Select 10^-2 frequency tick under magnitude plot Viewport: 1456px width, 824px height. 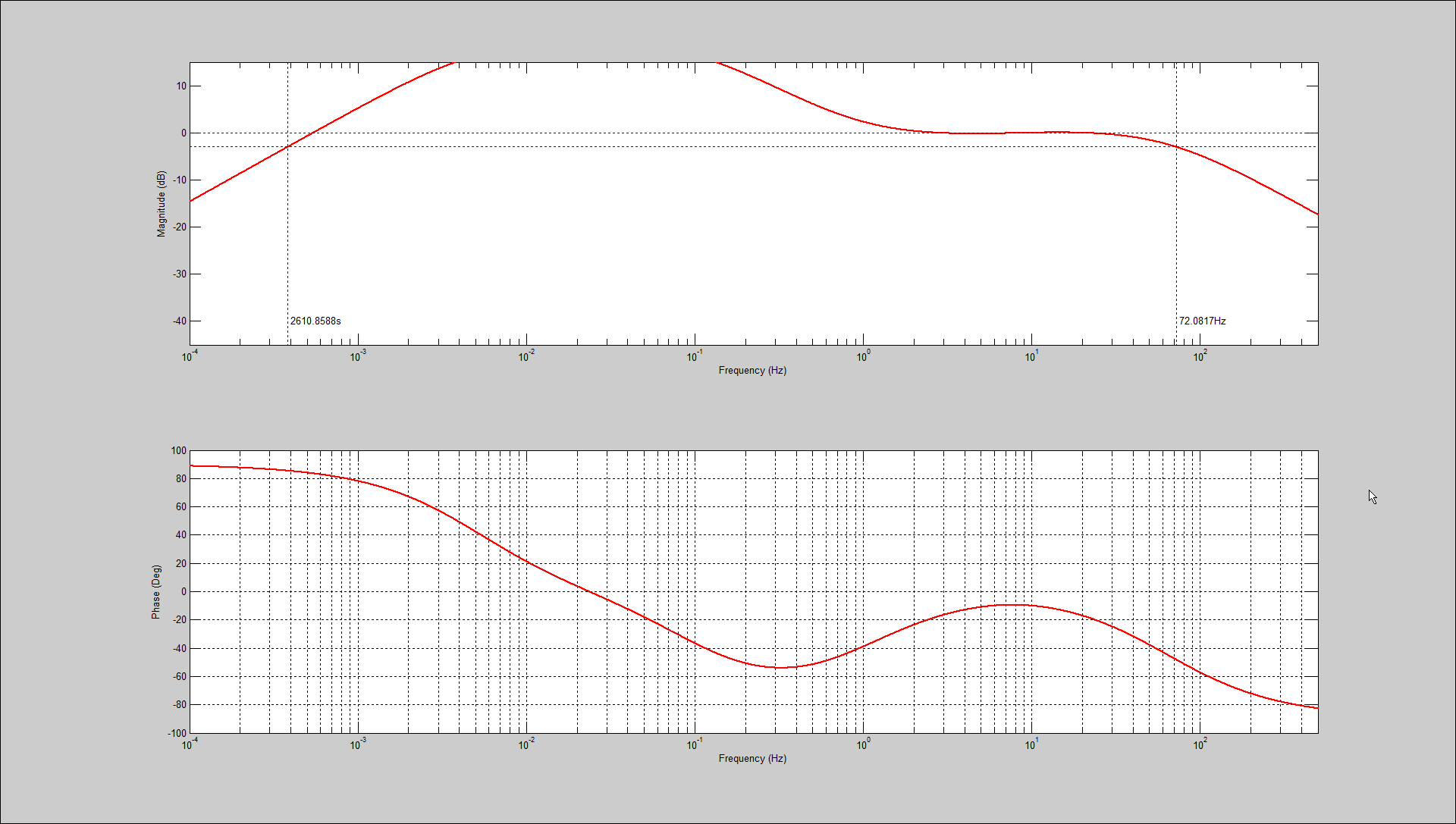(x=526, y=356)
